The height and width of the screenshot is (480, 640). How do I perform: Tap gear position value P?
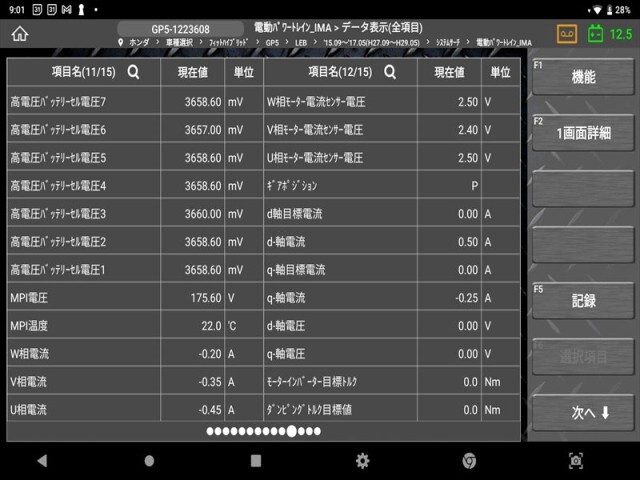pyautogui.click(x=474, y=186)
